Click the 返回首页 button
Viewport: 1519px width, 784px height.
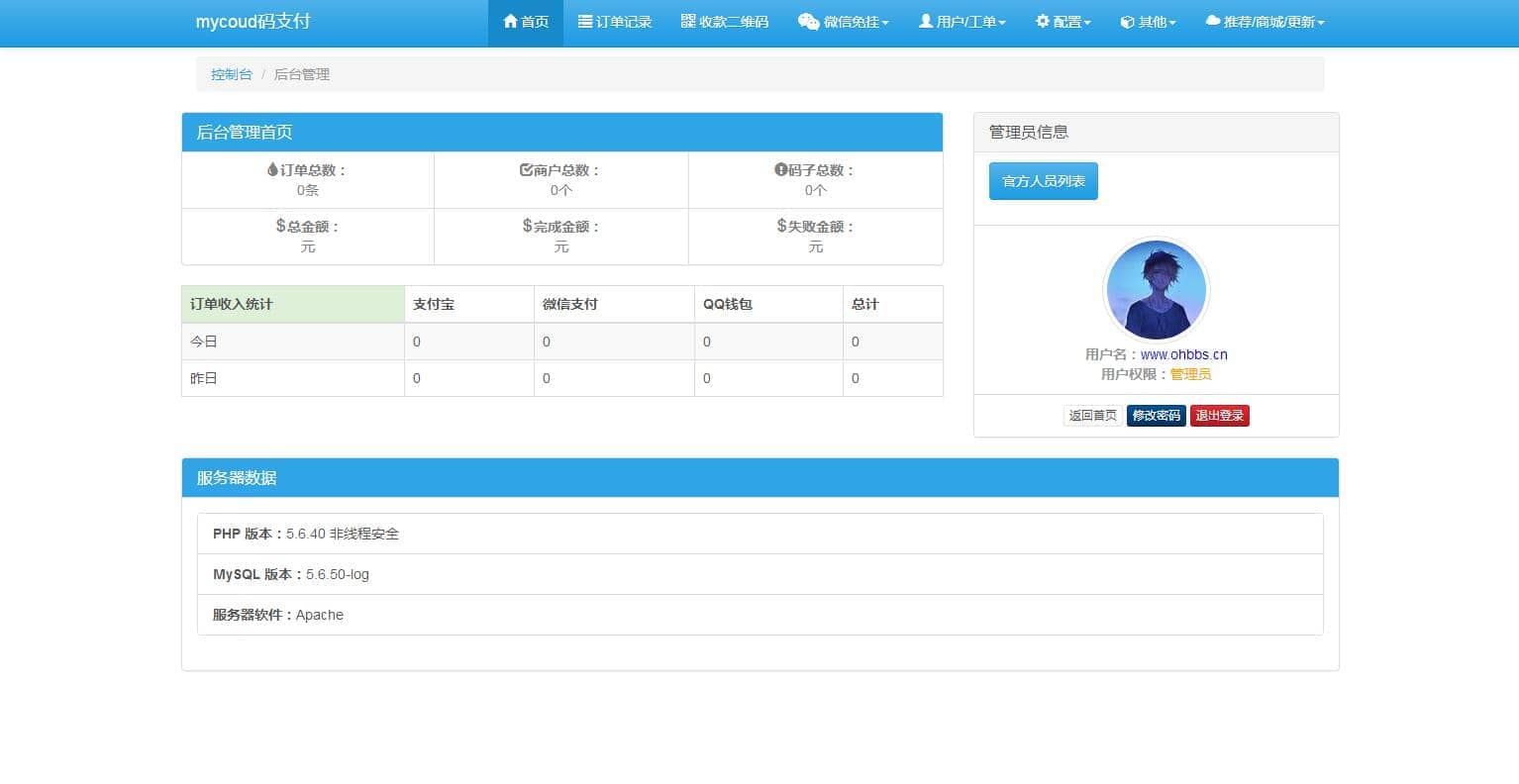pyautogui.click(x=1092, y=416)
